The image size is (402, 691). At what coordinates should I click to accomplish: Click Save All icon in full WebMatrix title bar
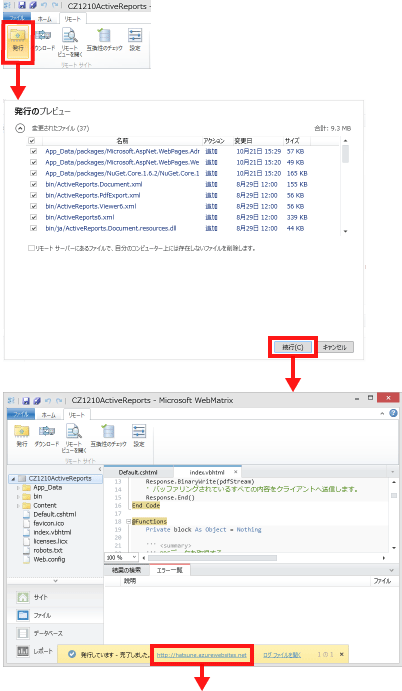click(37, 401)
